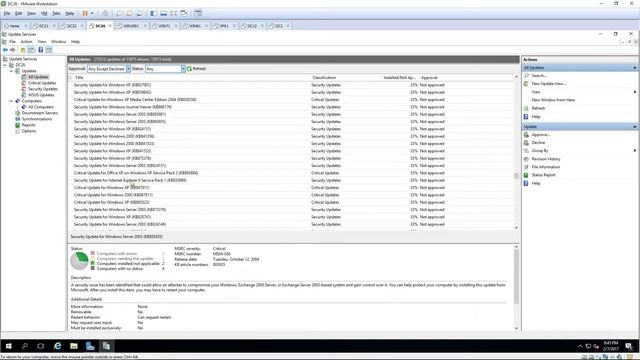
Task: Click the Decline action link
Action: coord(538,142)
